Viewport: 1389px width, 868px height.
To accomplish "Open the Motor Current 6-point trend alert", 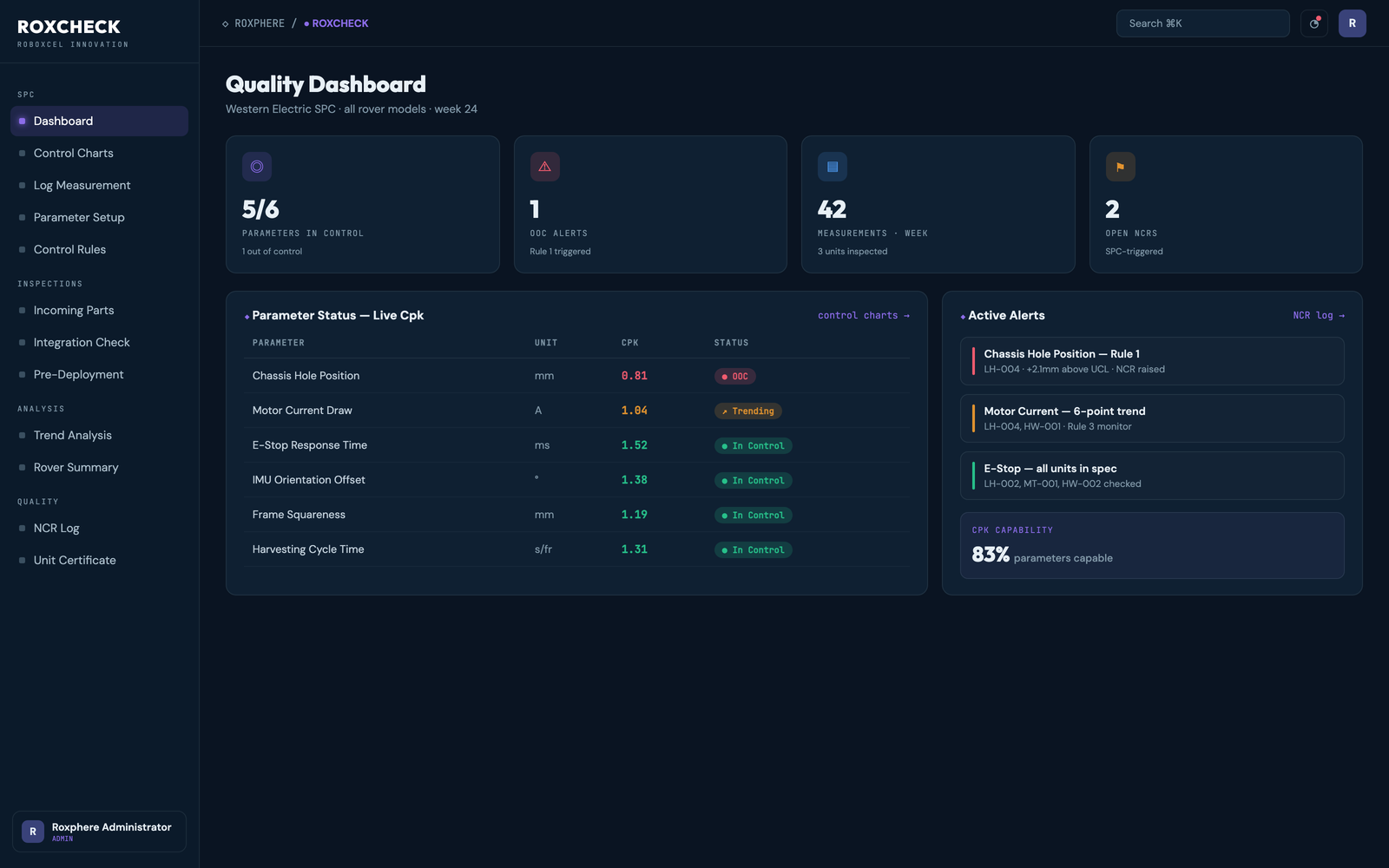I will [1152, 418].
